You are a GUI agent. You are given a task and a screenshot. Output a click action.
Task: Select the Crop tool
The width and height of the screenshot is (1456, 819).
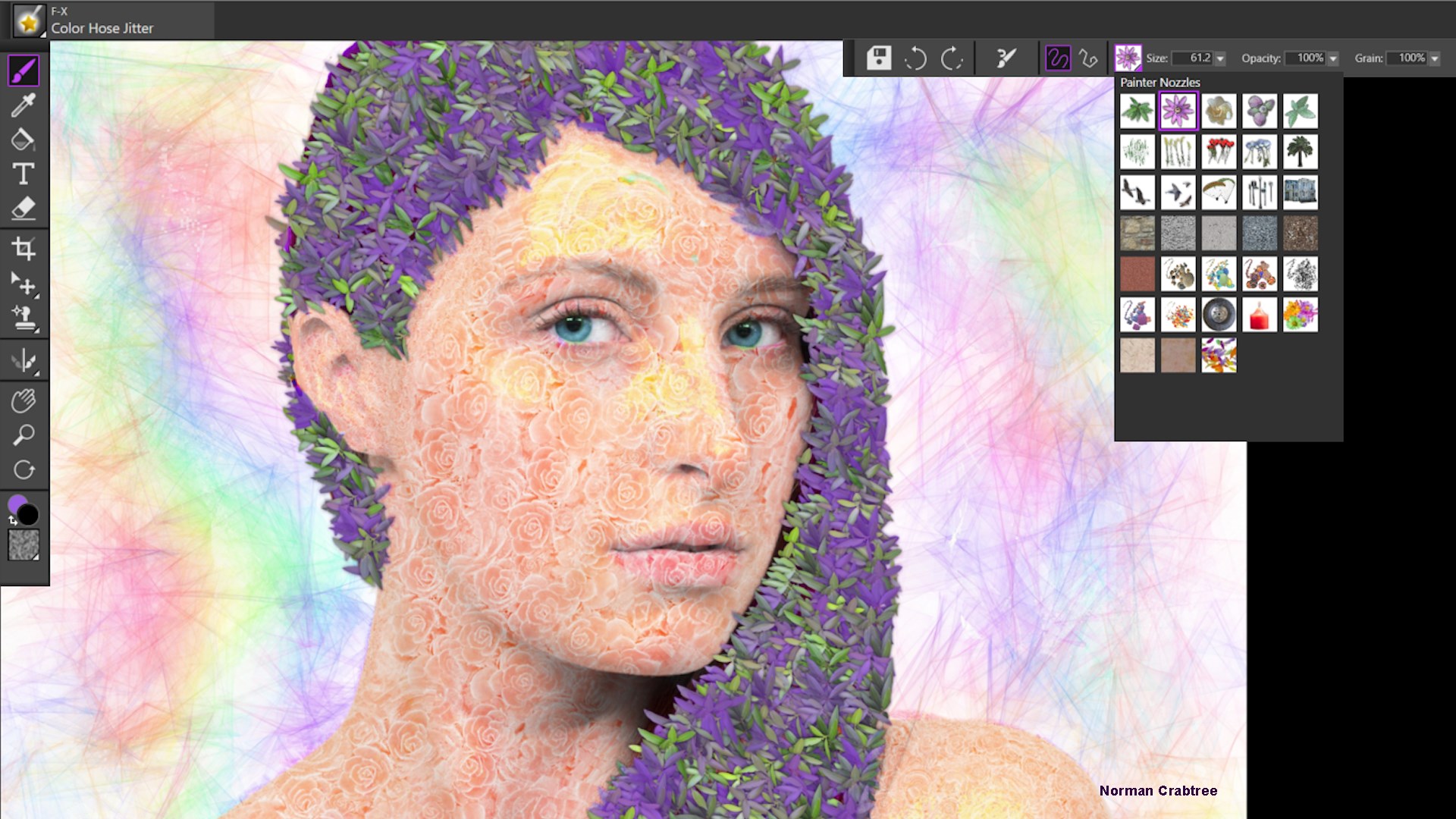click(24, 248)
